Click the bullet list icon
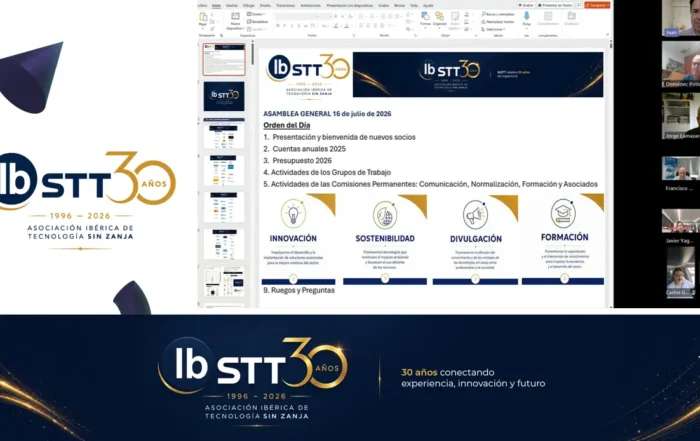Viewport: 700px width, 441px height. click(x=361, y=17)
